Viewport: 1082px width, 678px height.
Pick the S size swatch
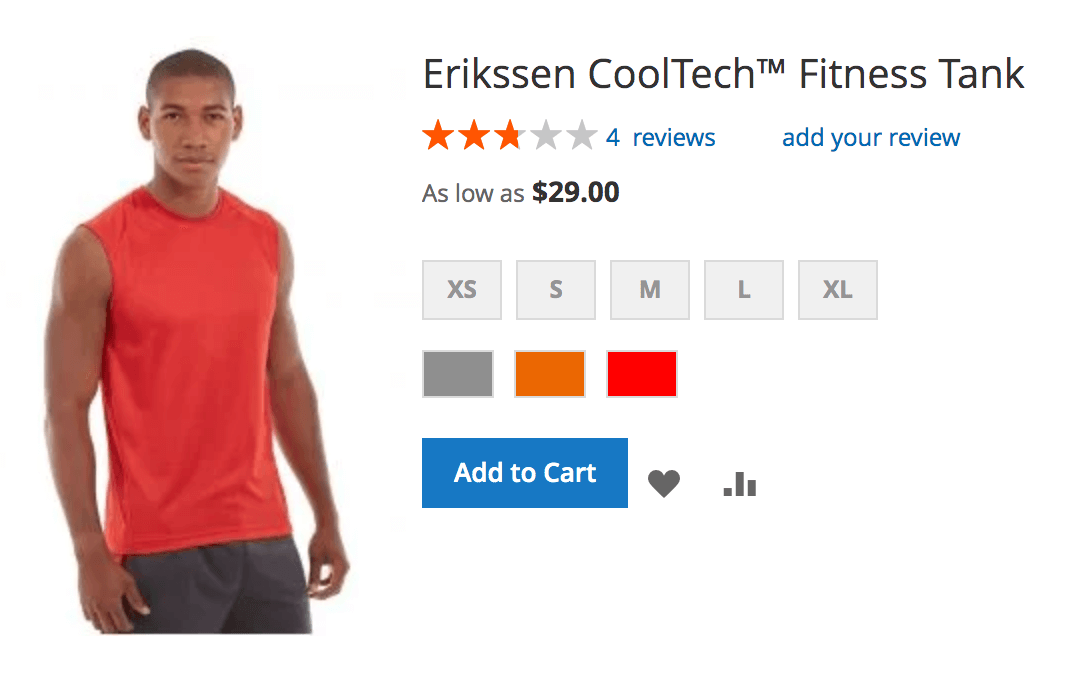(x=555, y=289)
